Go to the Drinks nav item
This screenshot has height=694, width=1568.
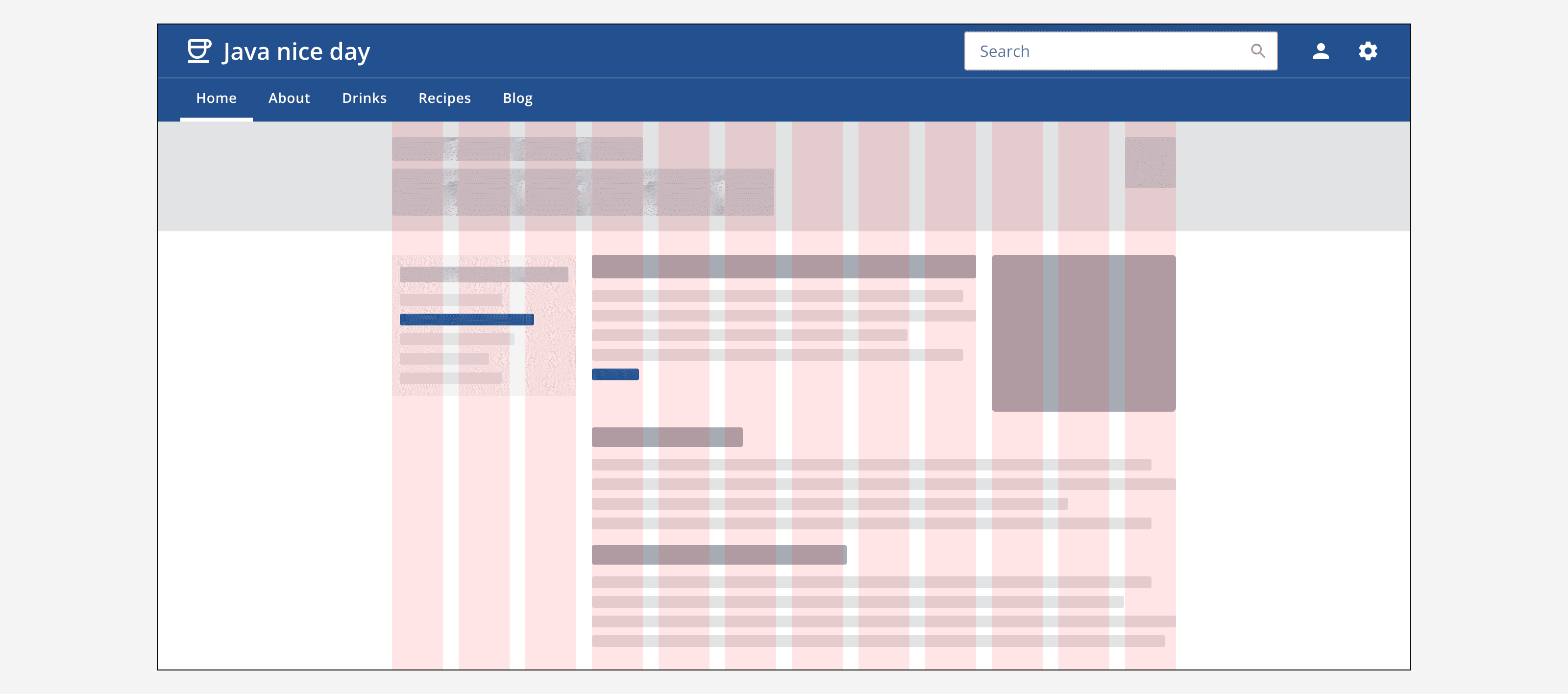[x=364, y=98]
